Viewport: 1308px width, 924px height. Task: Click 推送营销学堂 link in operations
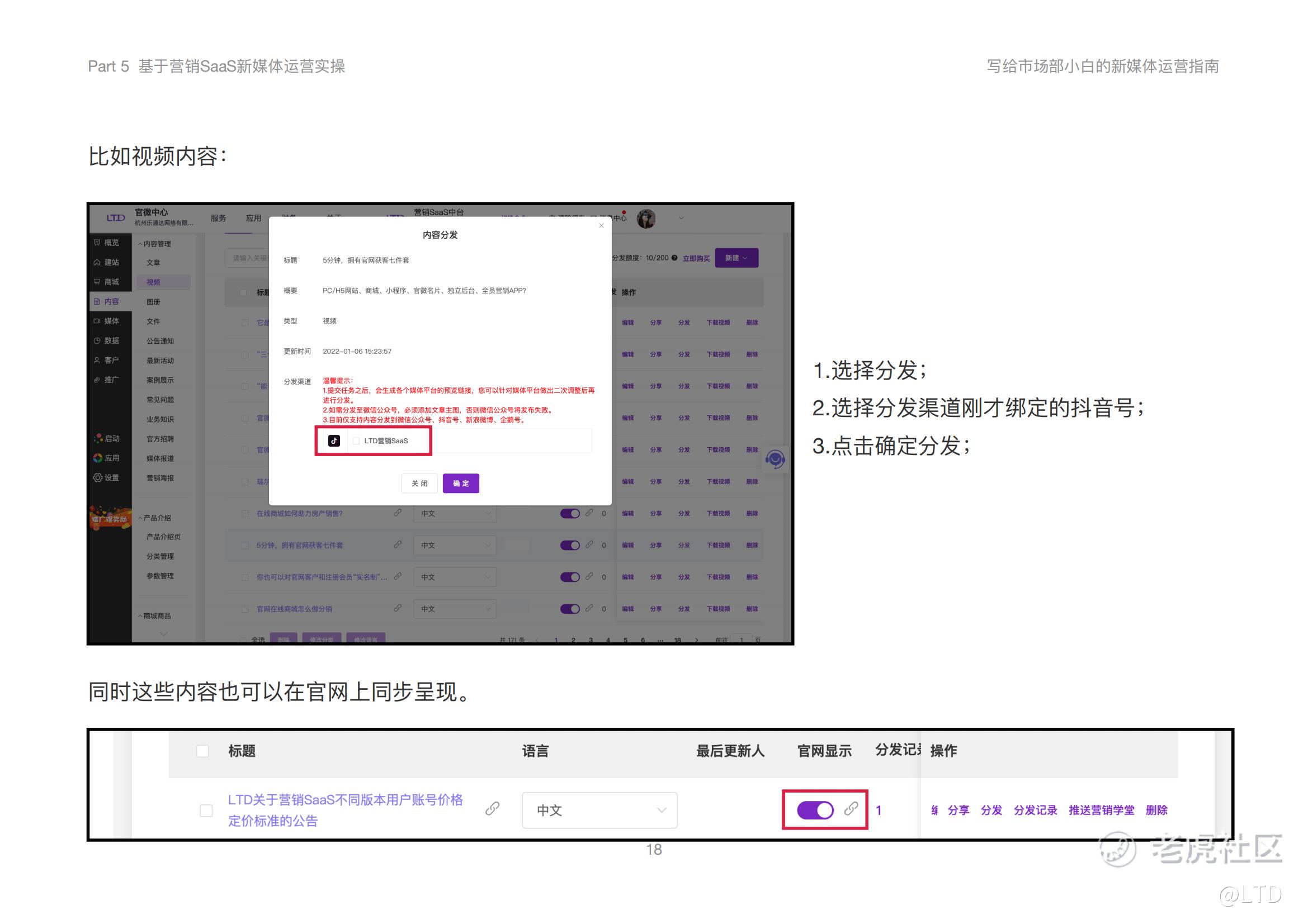click(1101, 810)
